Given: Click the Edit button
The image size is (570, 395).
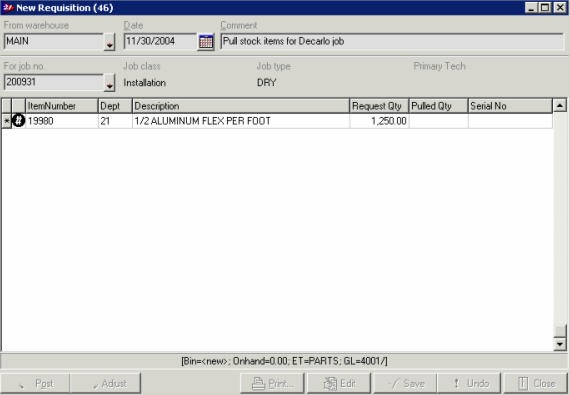Looking at the screenshot, I should tap(339, 383).
